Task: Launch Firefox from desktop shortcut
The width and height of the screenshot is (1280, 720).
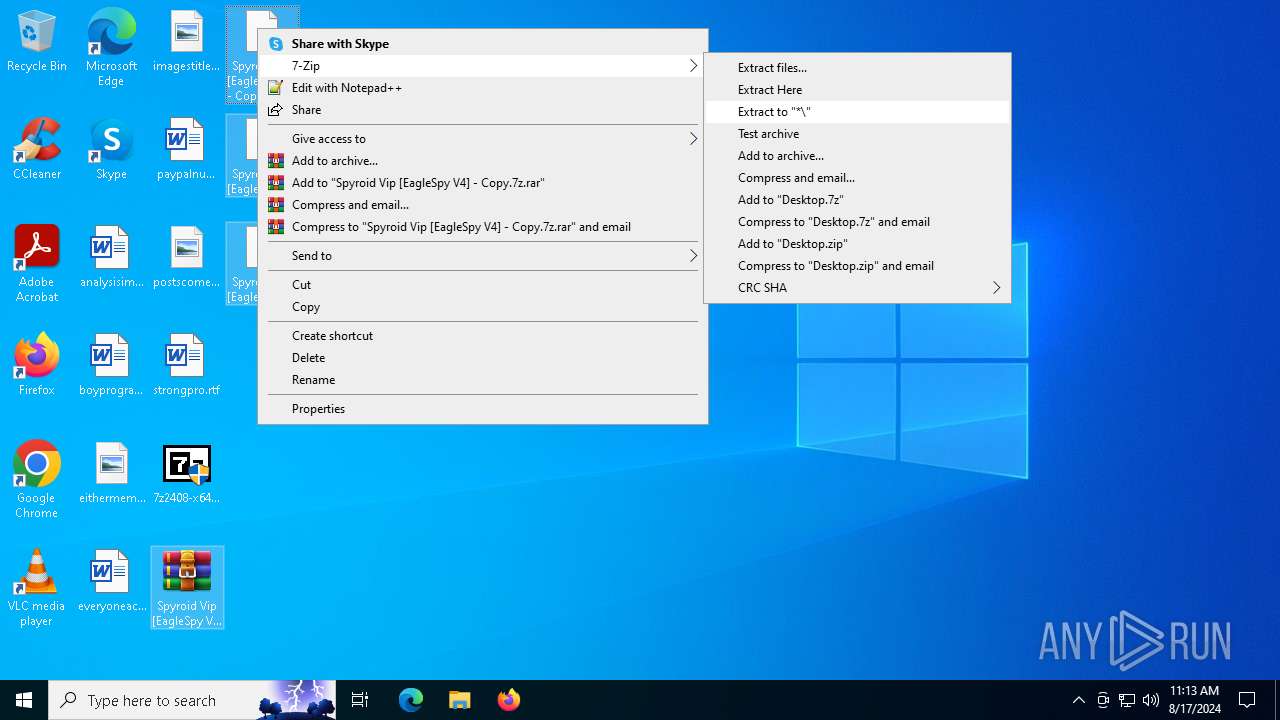Action: (37, 366)
